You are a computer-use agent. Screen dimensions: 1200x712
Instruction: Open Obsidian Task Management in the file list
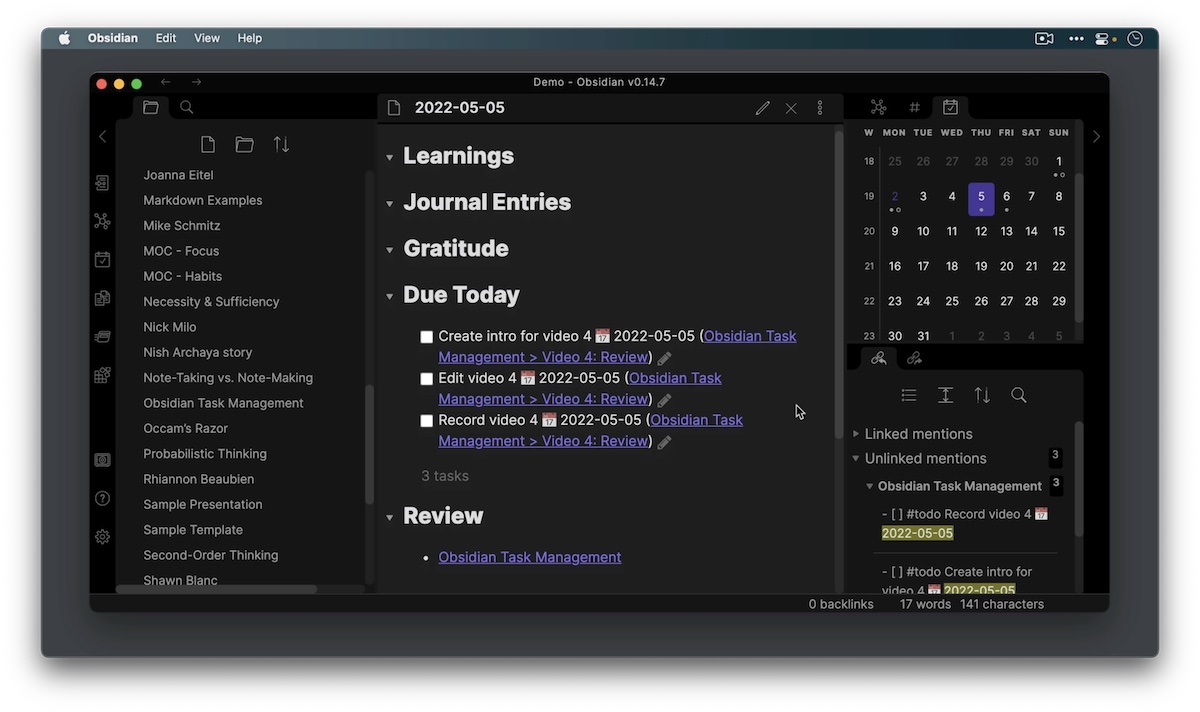223,403
